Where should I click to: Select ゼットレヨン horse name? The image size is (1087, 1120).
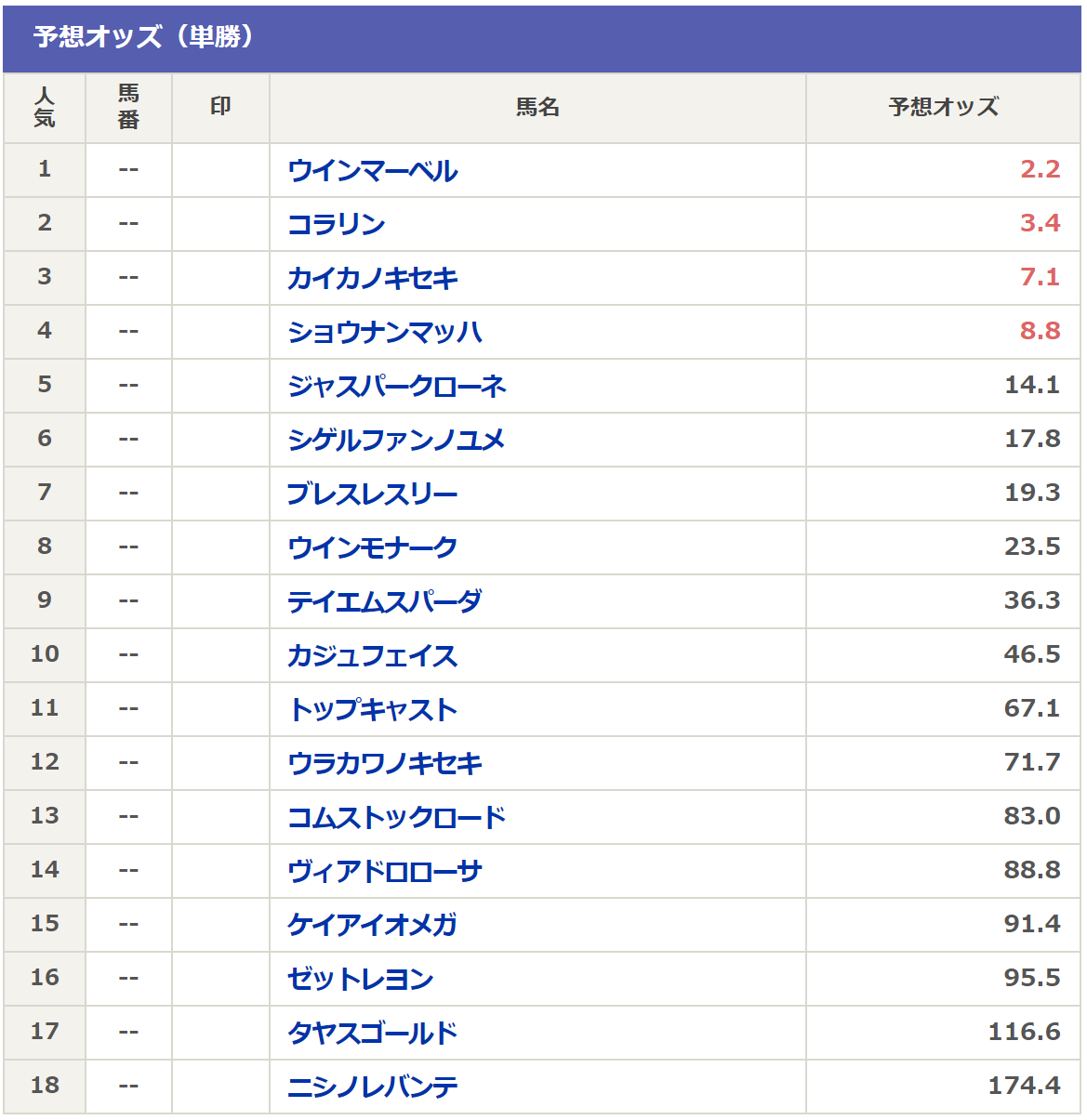click(x=360, y=980)
